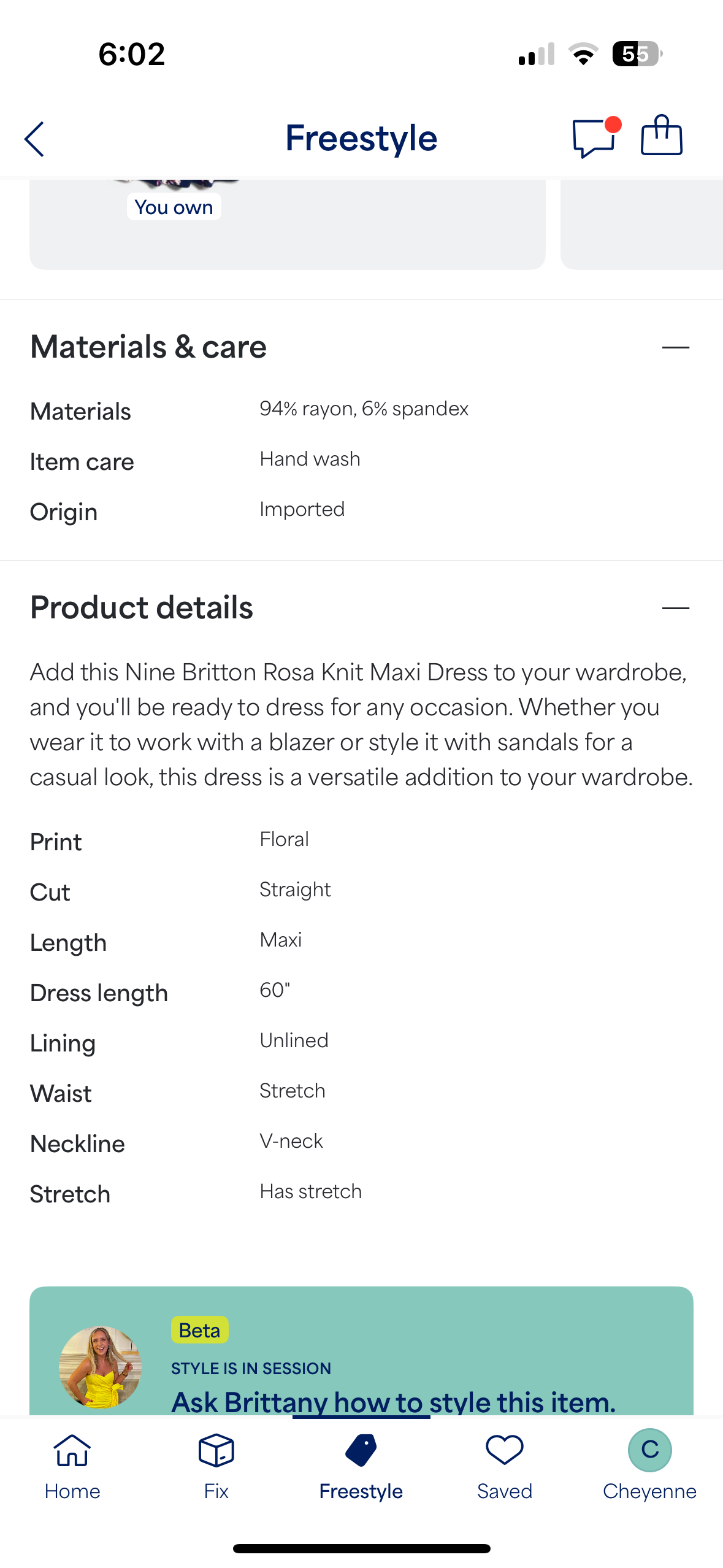Screen dimensions: 723x1568
Task: Toggle the 'You own' item label
Action: point(174,207)
